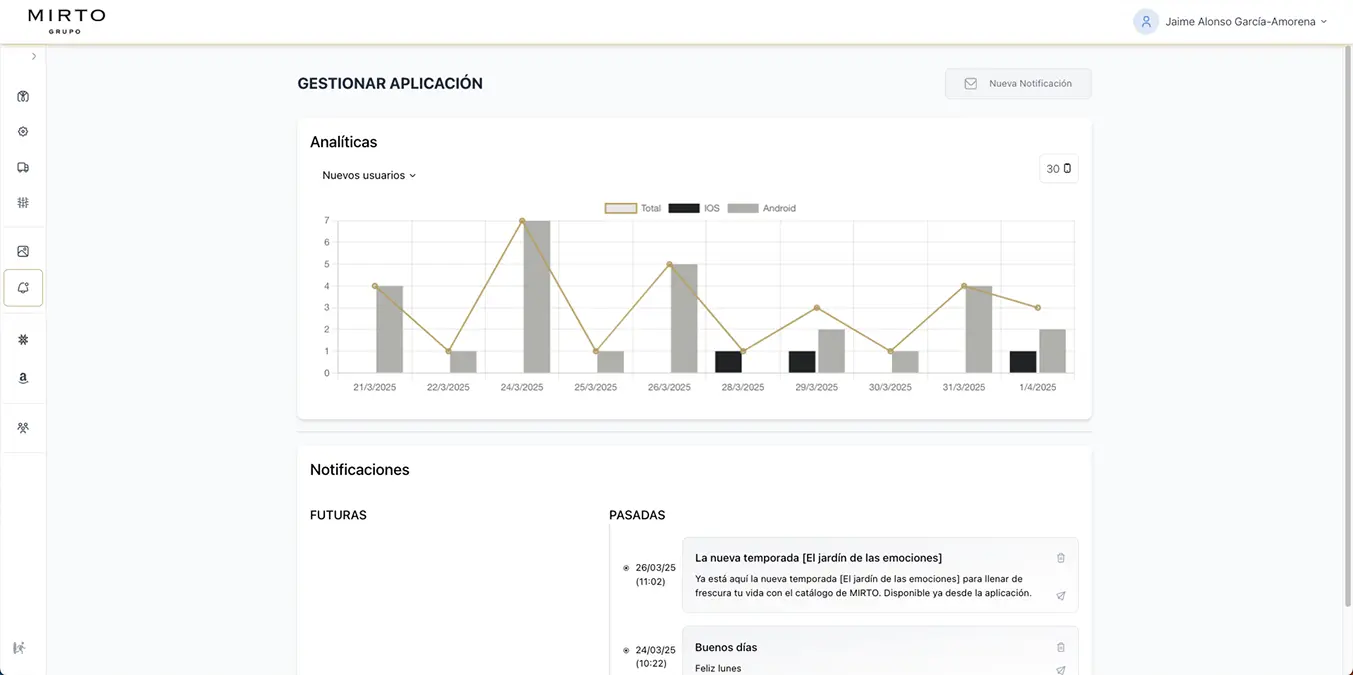Click the logout icon at sidebar bottom

(19, 648)
